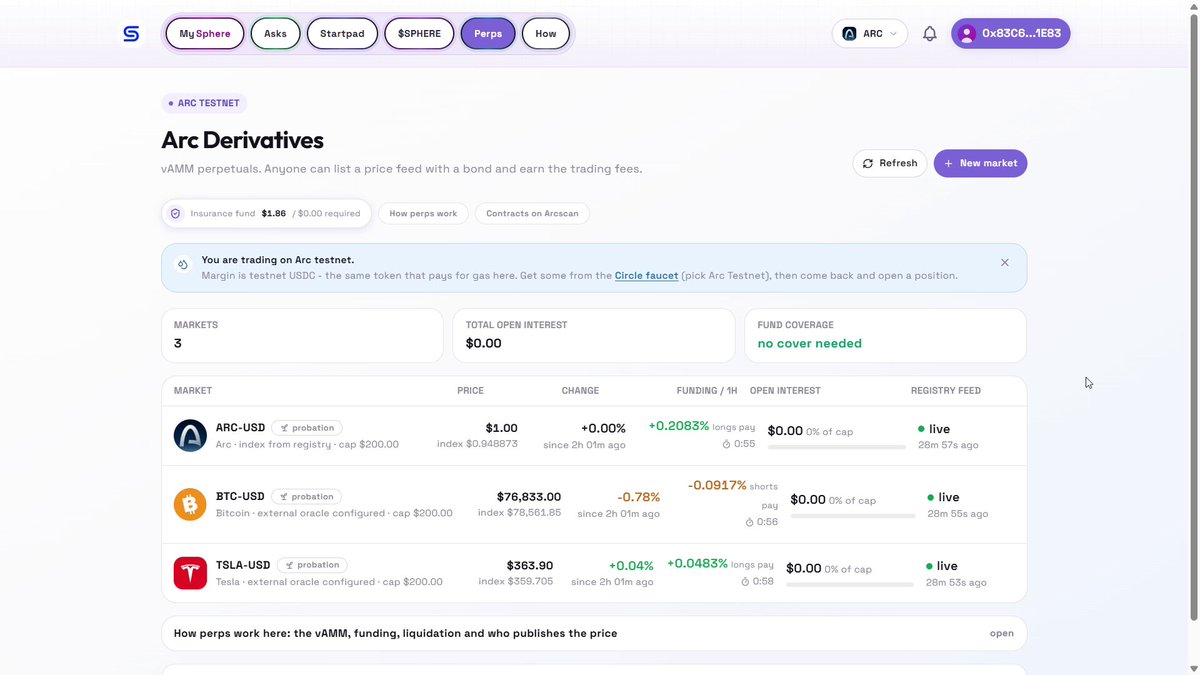Click the Sphere logo icon
The width and height of the screenshot is (1200, 675).
tap(131, 34)
